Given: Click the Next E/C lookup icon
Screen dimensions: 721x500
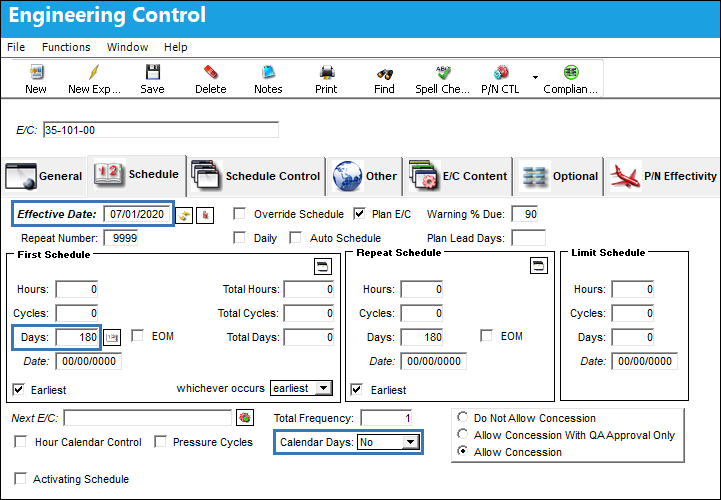Looking at the screenshot, I should [x=245, y=418].
